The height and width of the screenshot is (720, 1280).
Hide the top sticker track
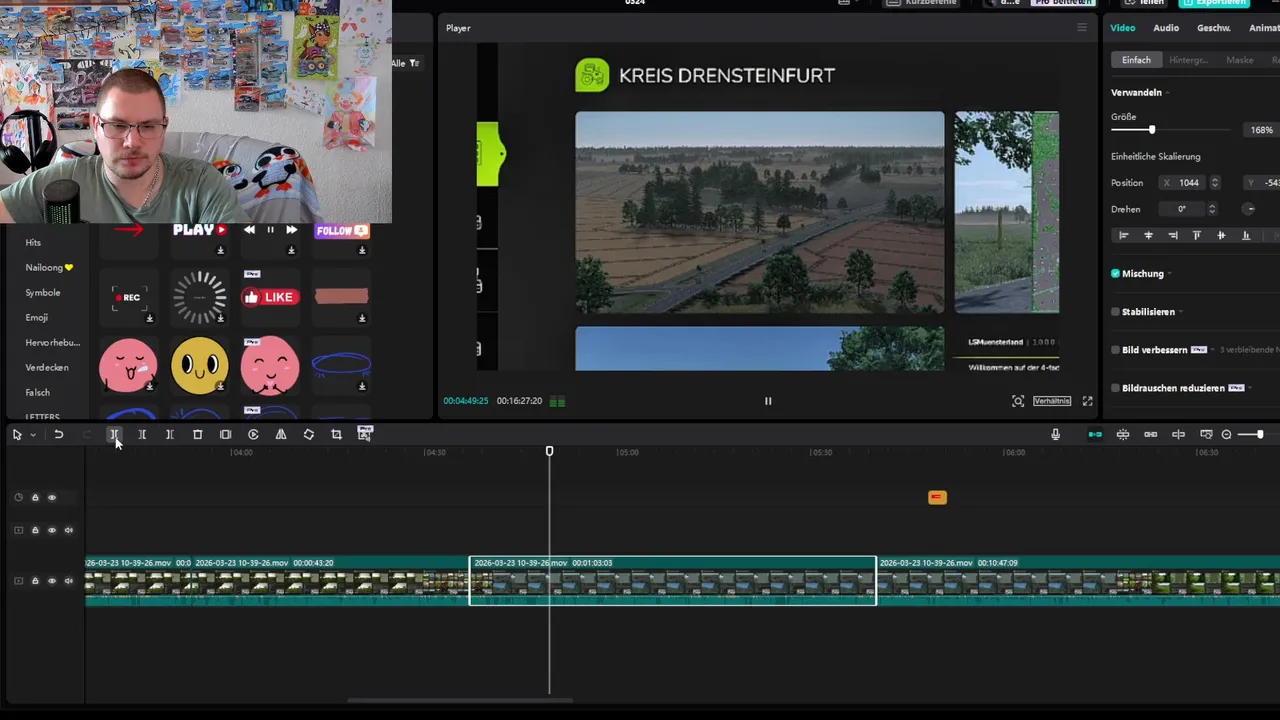(52, 498)
